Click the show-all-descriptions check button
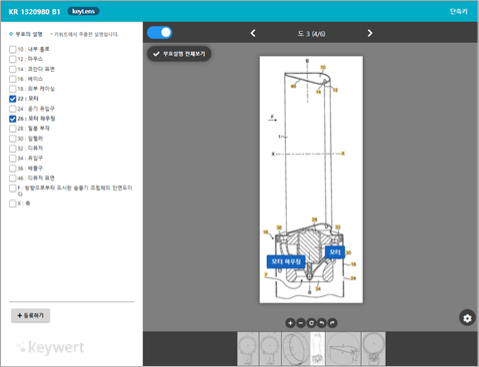479x367 pixels. click(179, 54)
